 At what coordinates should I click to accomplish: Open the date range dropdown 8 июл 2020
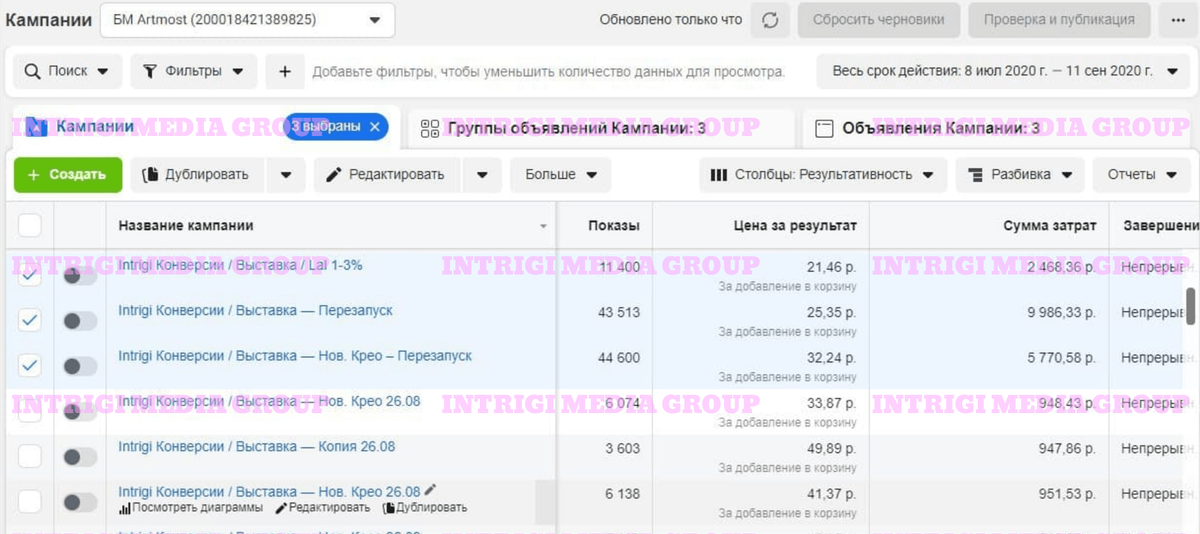[x=1004, y=71]
